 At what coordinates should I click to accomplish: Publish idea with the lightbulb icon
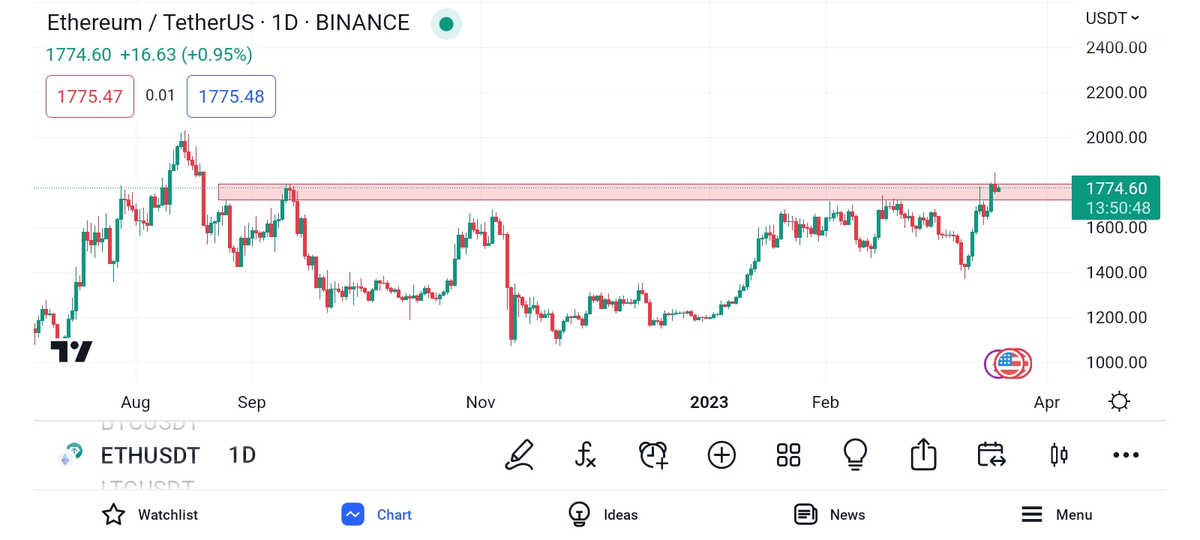click(x=855, y=455)
